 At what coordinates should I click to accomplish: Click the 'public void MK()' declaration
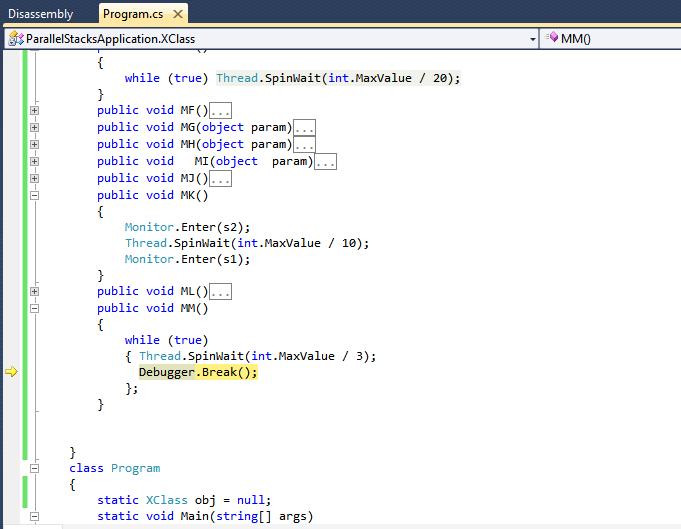[x=152, y=195]
